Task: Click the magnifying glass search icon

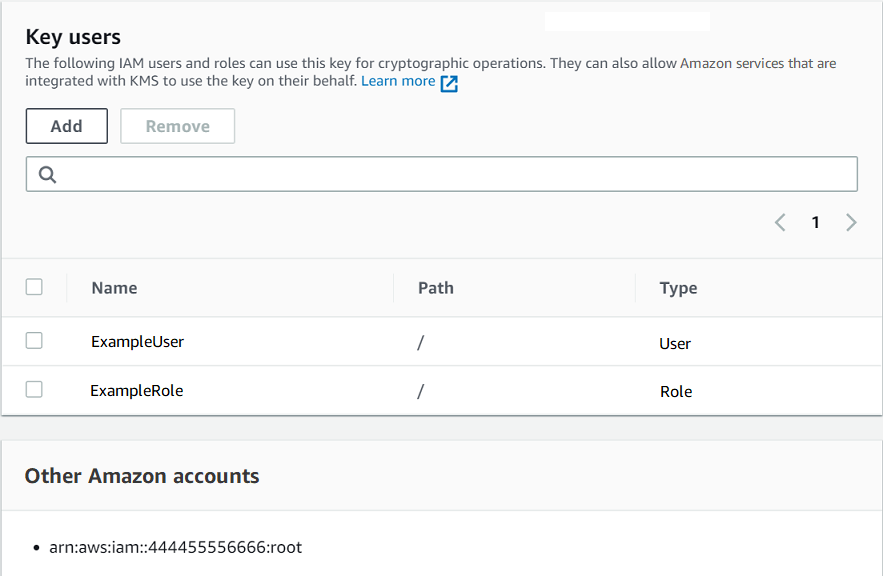Action: pos(47,174)
